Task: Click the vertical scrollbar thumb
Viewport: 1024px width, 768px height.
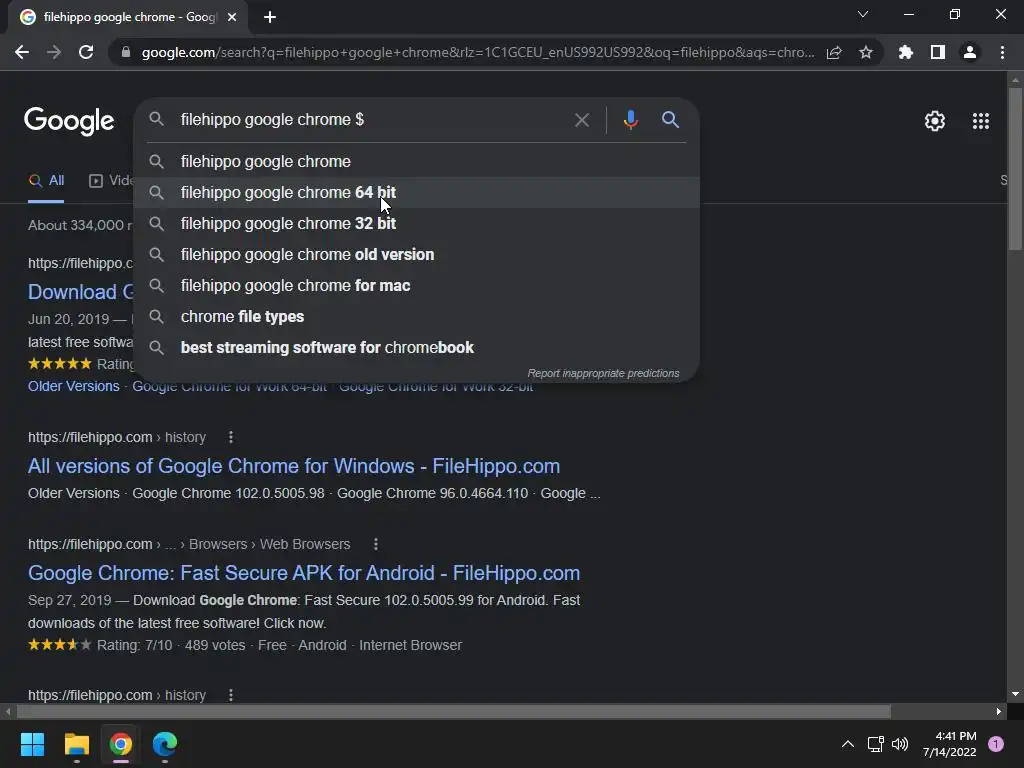Action: (1015, 168)
